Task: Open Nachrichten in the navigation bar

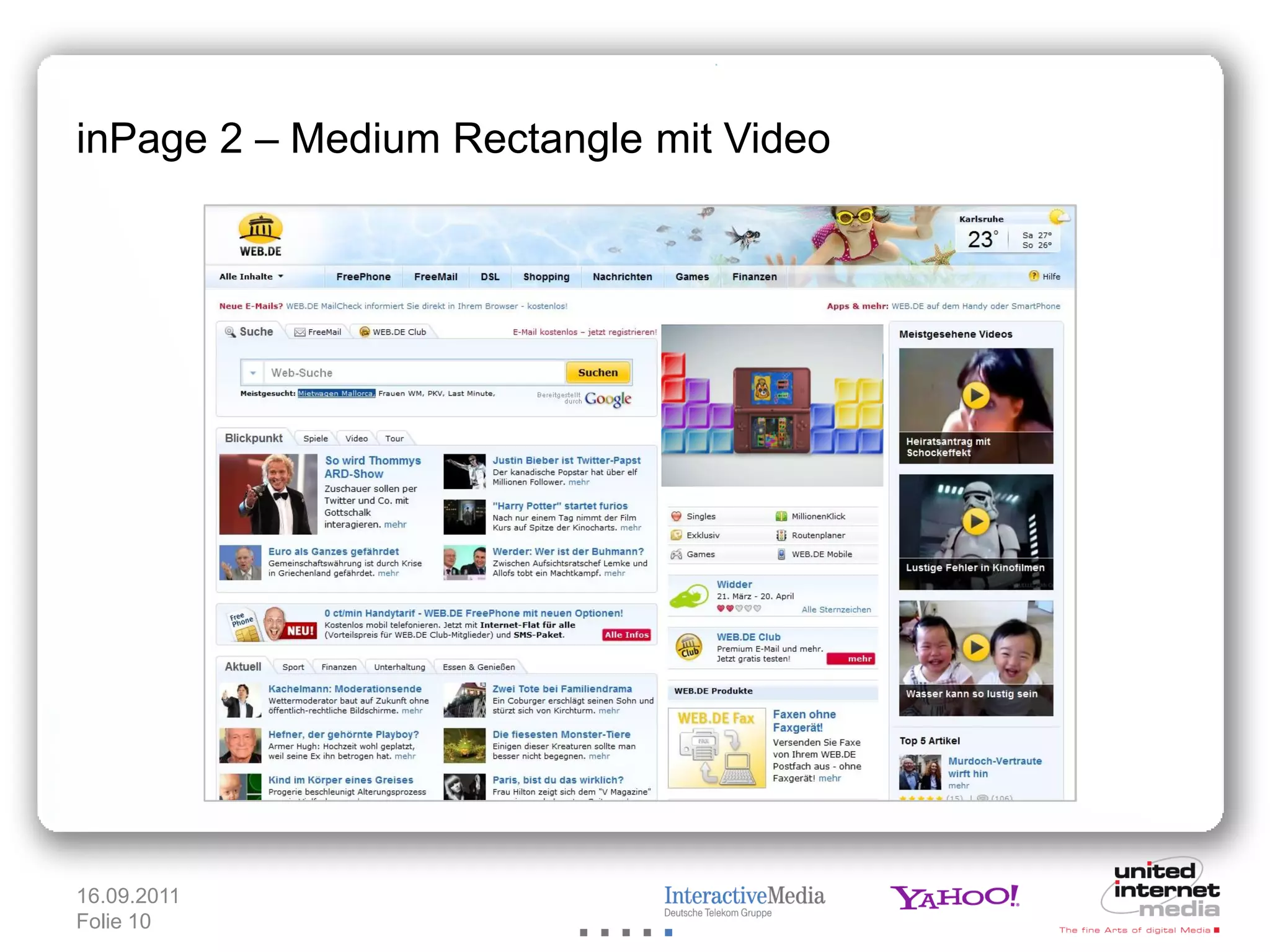Action: 622,276
